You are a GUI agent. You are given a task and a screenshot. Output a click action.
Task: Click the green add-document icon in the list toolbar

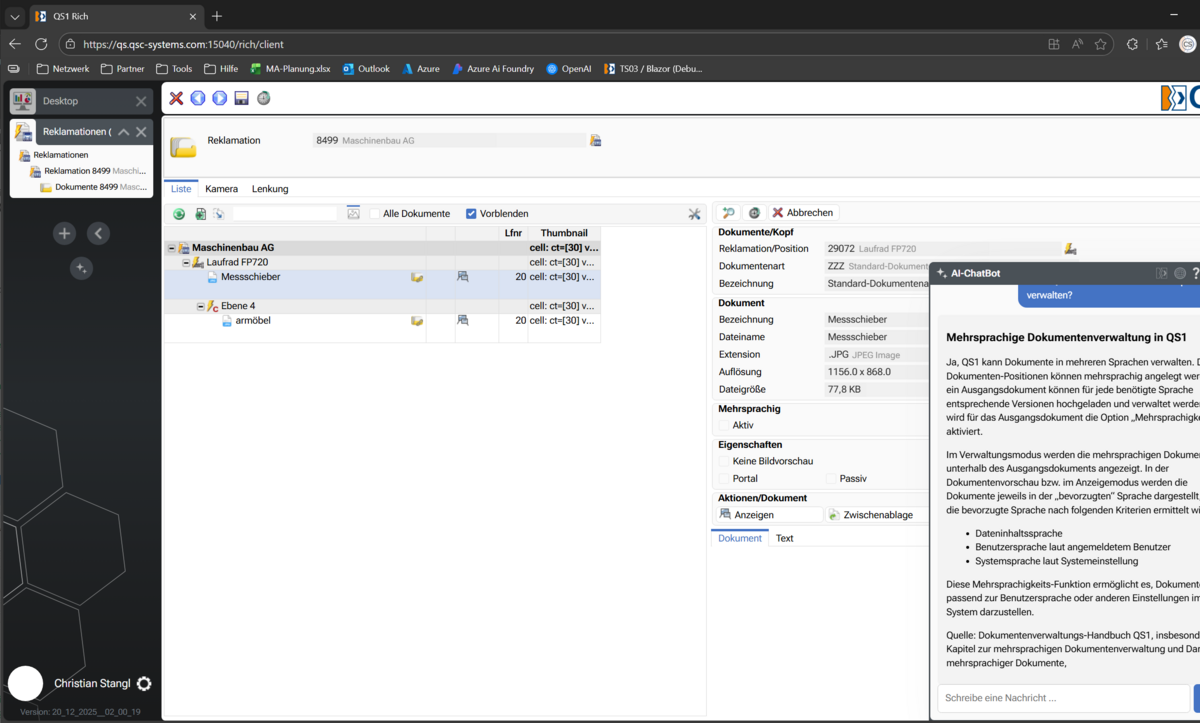(x=200, y=214)
